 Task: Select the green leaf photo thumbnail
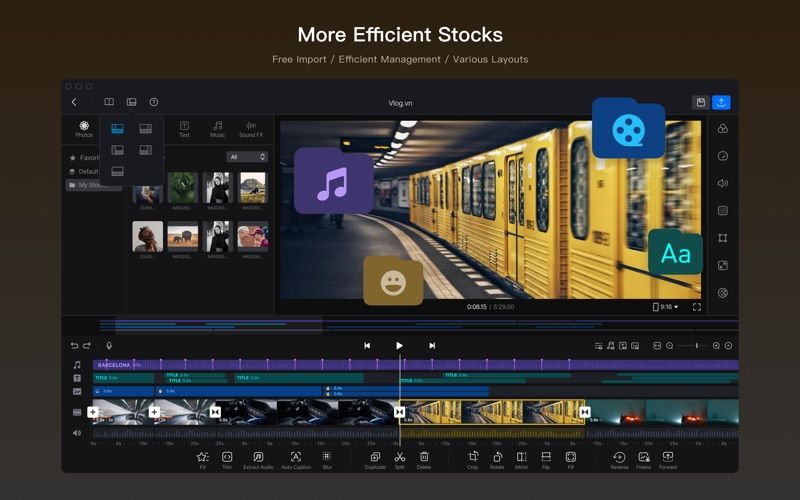(x=183, y=188)
